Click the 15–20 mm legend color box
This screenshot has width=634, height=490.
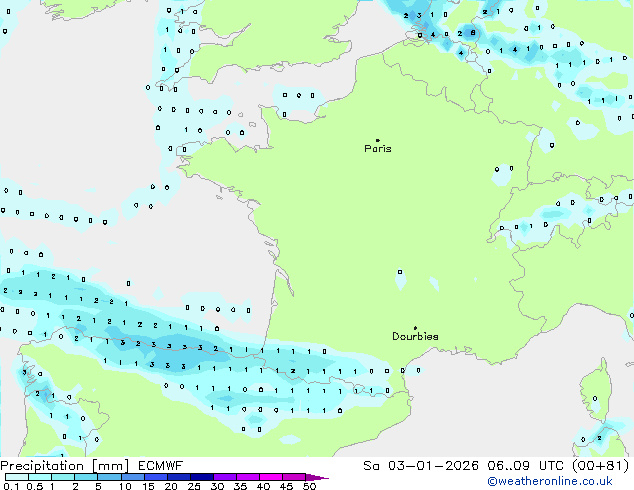(x=155, y=477)
